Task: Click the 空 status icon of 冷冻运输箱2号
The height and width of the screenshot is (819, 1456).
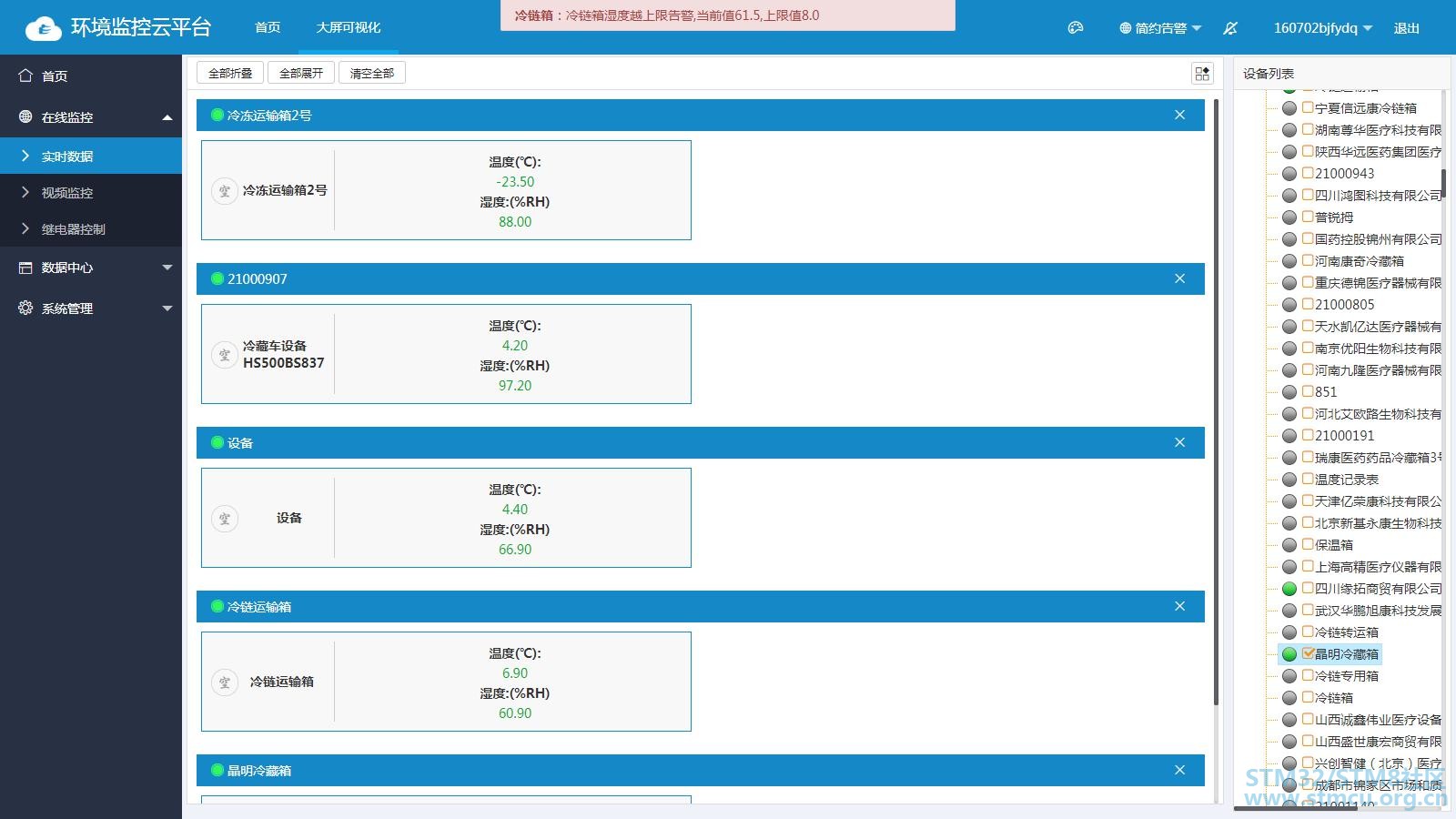Action: click(225, 191)
